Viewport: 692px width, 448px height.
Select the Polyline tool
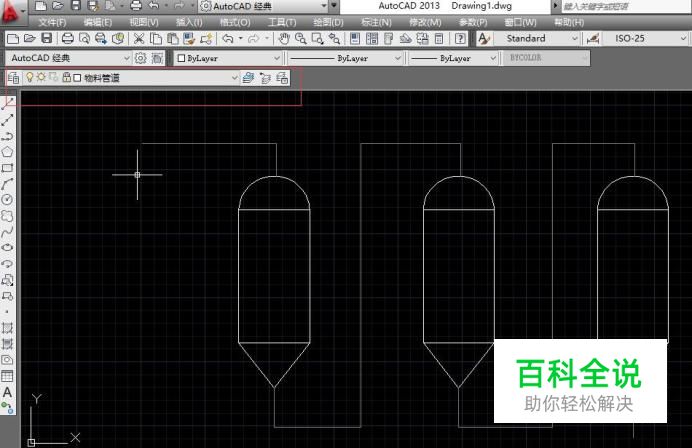8,136
